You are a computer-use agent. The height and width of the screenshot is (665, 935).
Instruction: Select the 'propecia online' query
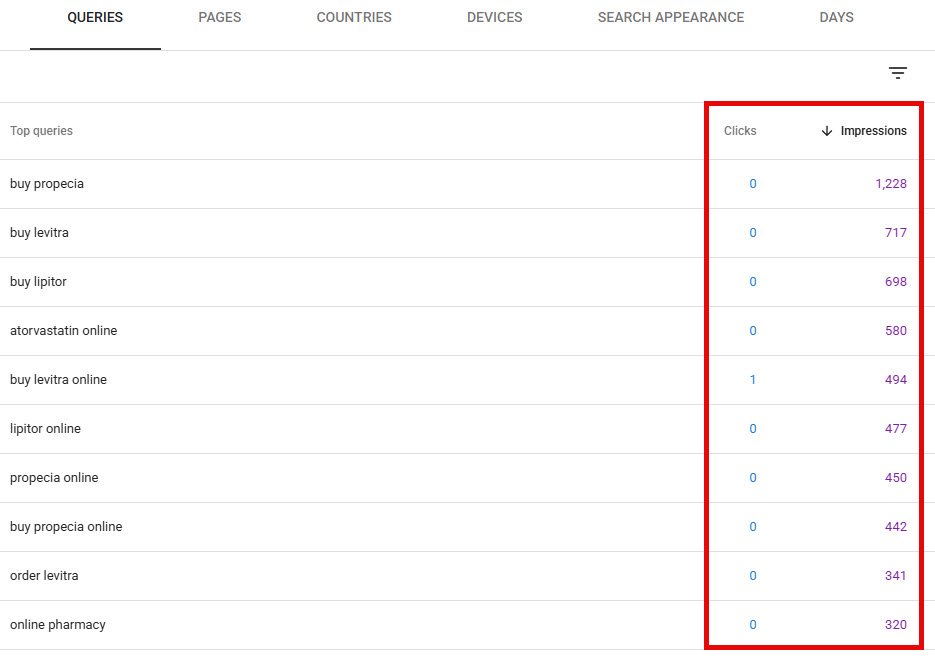(54, 477)
